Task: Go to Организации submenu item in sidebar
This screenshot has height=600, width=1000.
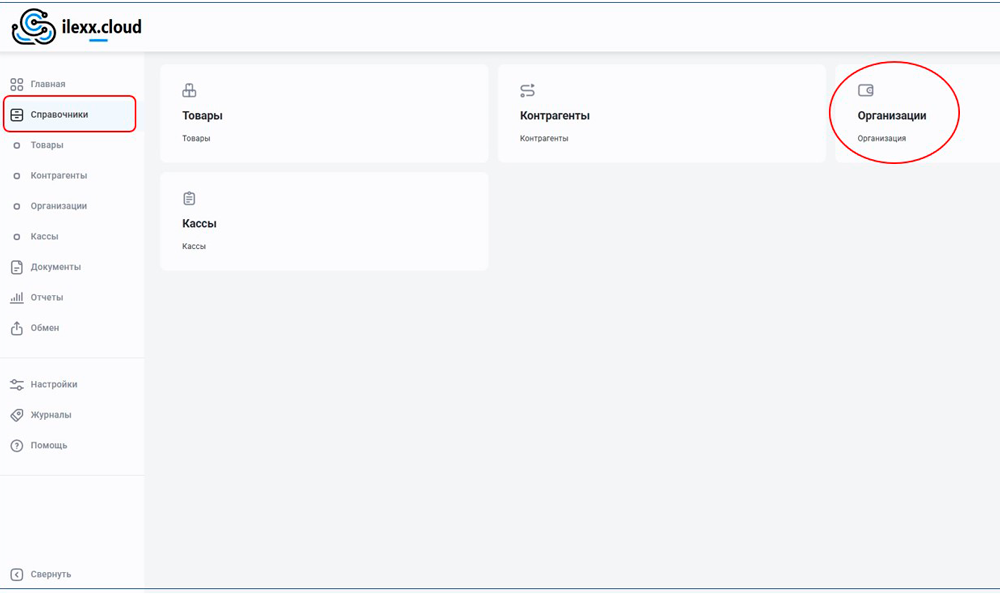Action: click(x=58, y=206)
